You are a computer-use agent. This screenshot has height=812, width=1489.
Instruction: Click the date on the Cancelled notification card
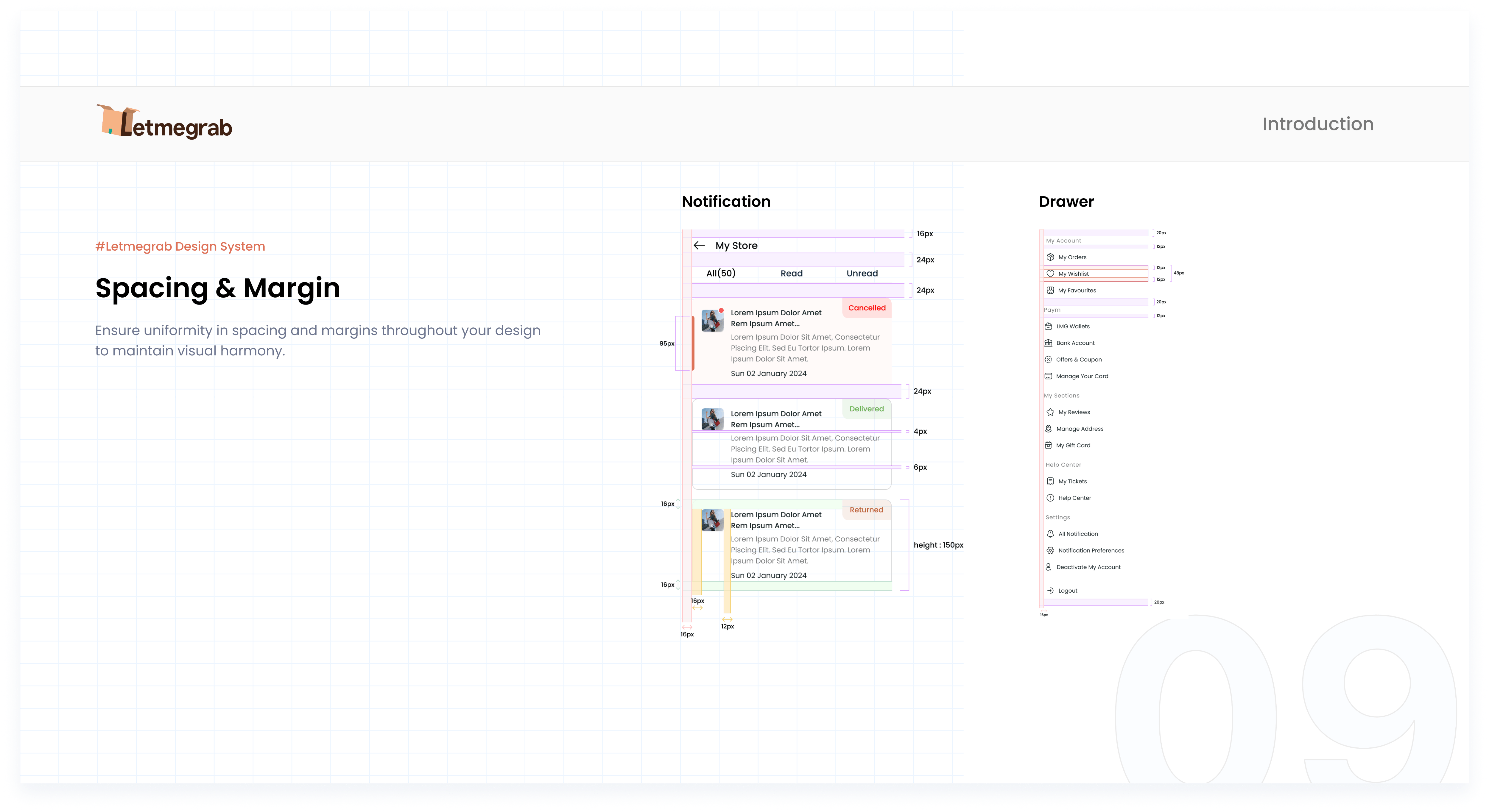click(768, 373)
